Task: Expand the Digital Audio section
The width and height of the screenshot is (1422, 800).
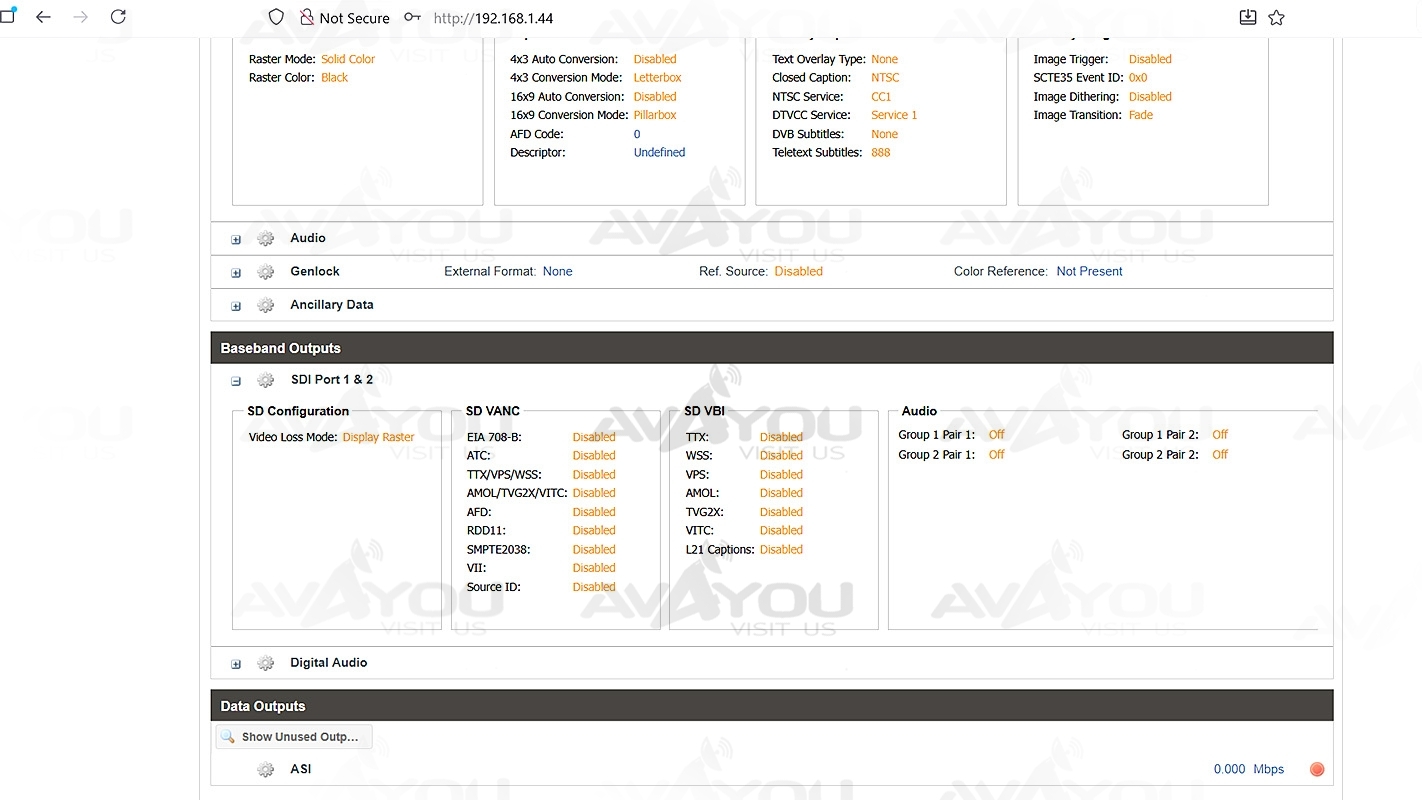Action: click(x=236, y=664)
